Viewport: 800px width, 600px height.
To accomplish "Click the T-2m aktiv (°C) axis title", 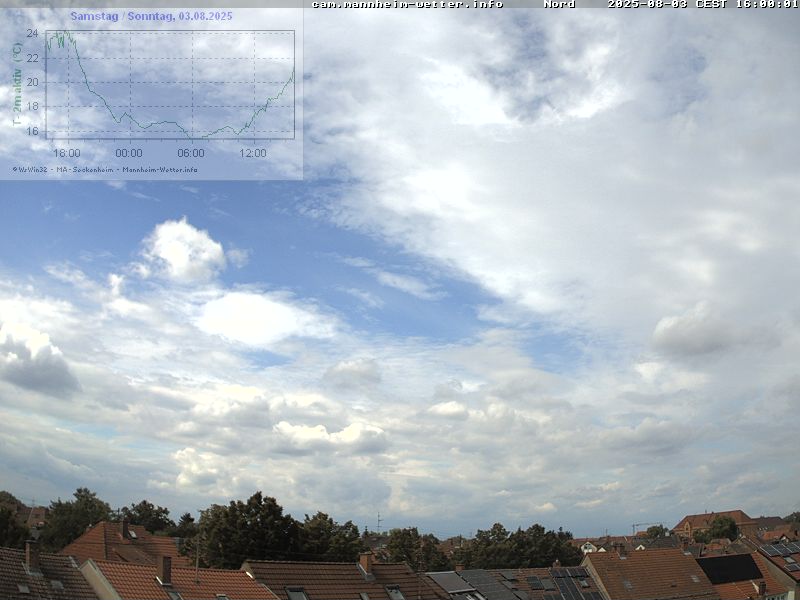I will [17, 85].
